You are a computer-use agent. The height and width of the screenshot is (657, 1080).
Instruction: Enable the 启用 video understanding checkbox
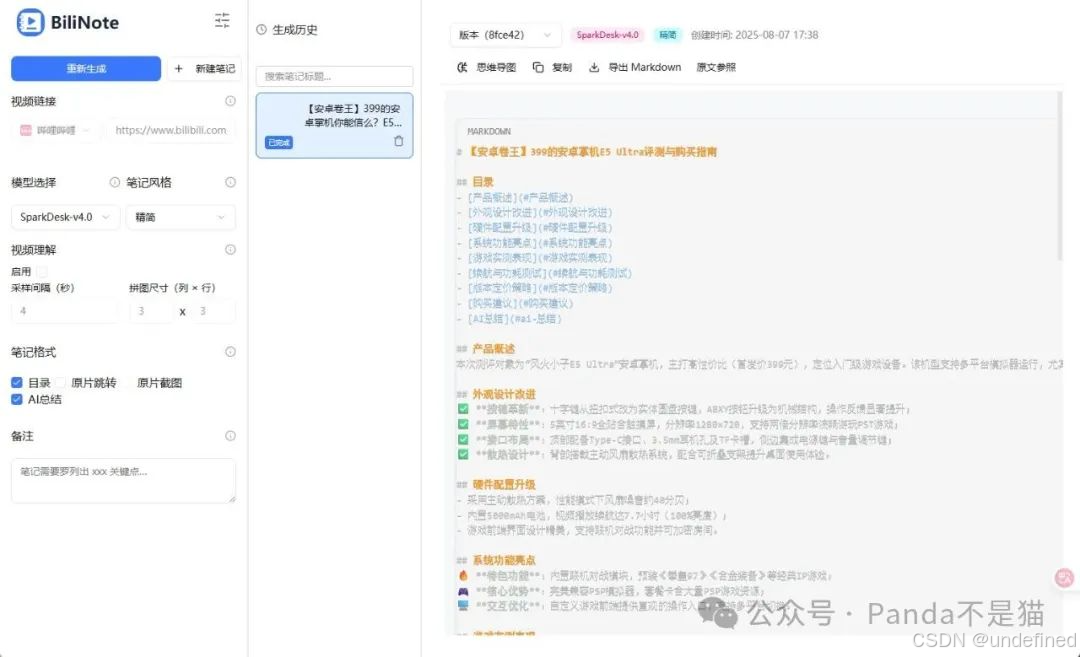43,271
